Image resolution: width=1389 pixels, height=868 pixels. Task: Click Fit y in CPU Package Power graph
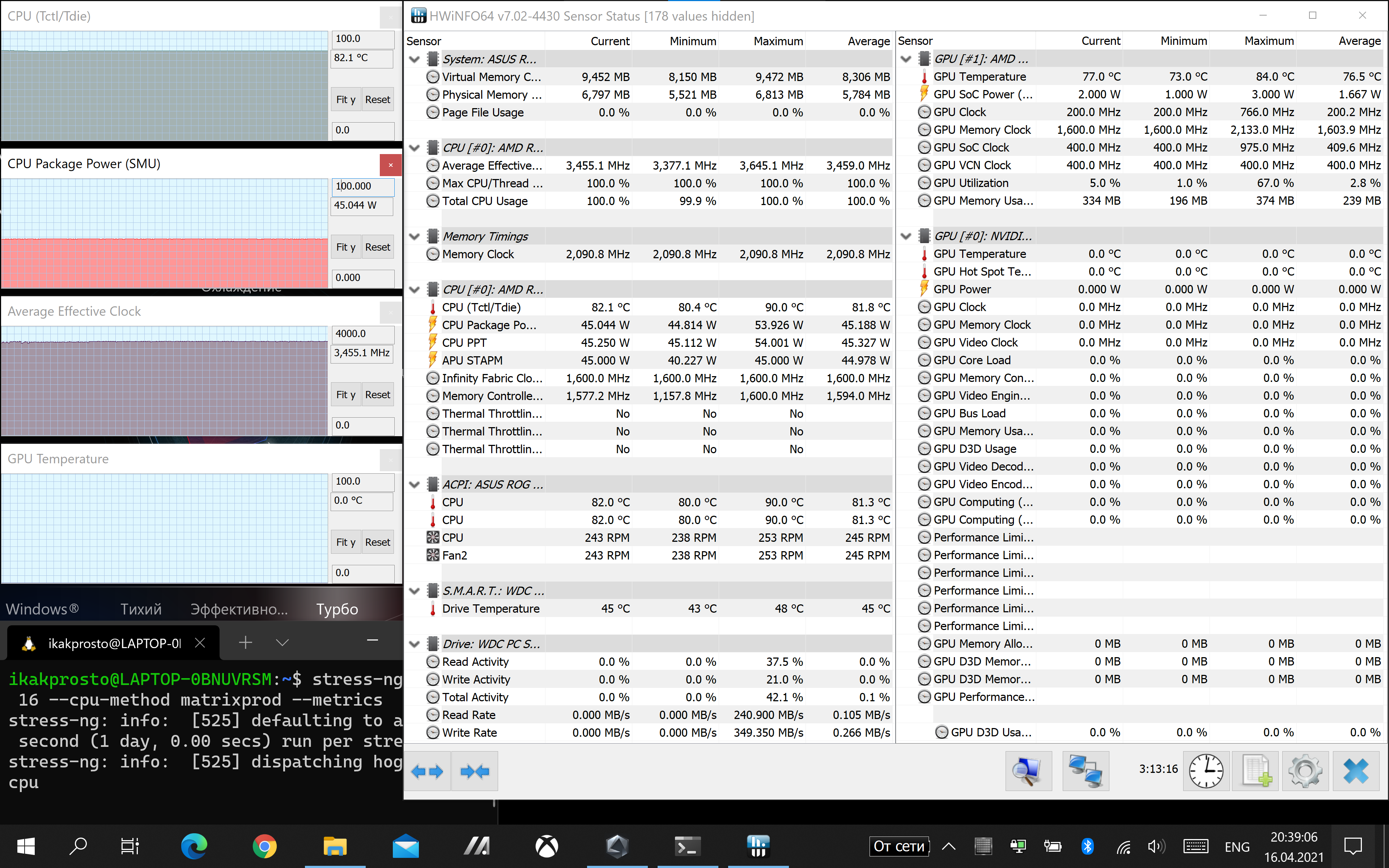coord(345,247)
